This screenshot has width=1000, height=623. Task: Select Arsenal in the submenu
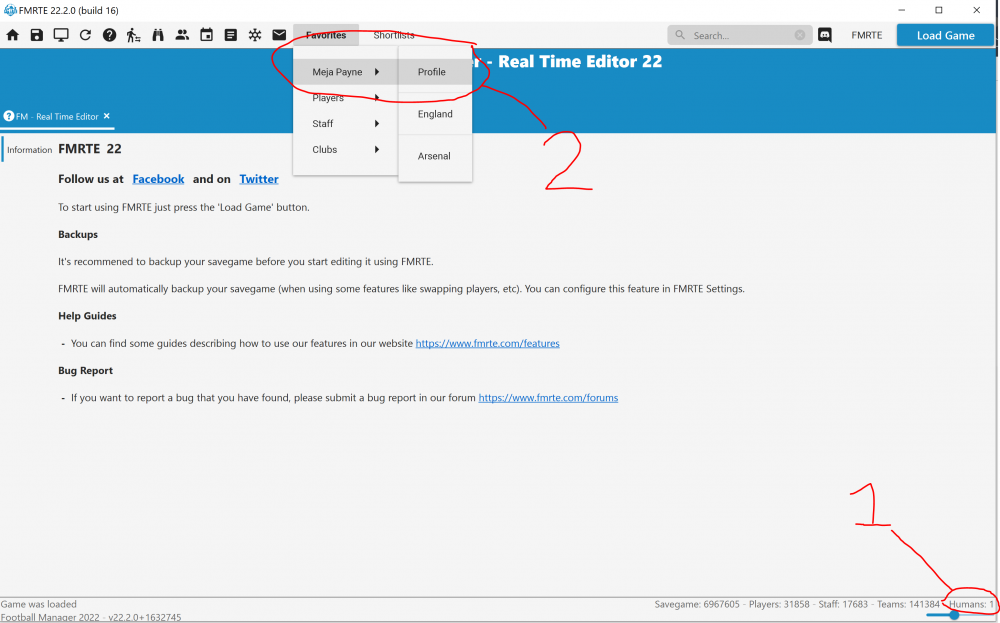tap(435, 156)
